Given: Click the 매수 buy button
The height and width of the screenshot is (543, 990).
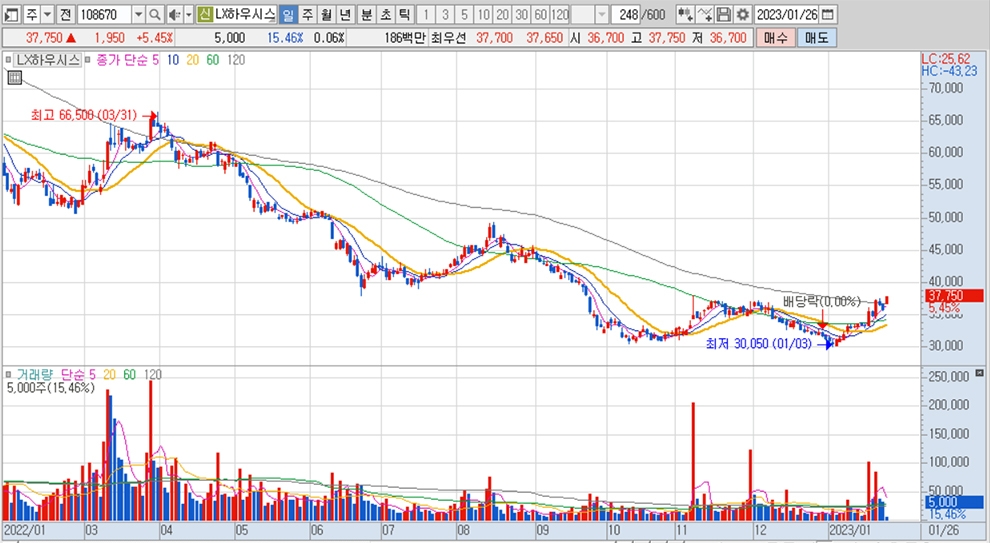Looking at the screenshot, I should pos(775,38).
